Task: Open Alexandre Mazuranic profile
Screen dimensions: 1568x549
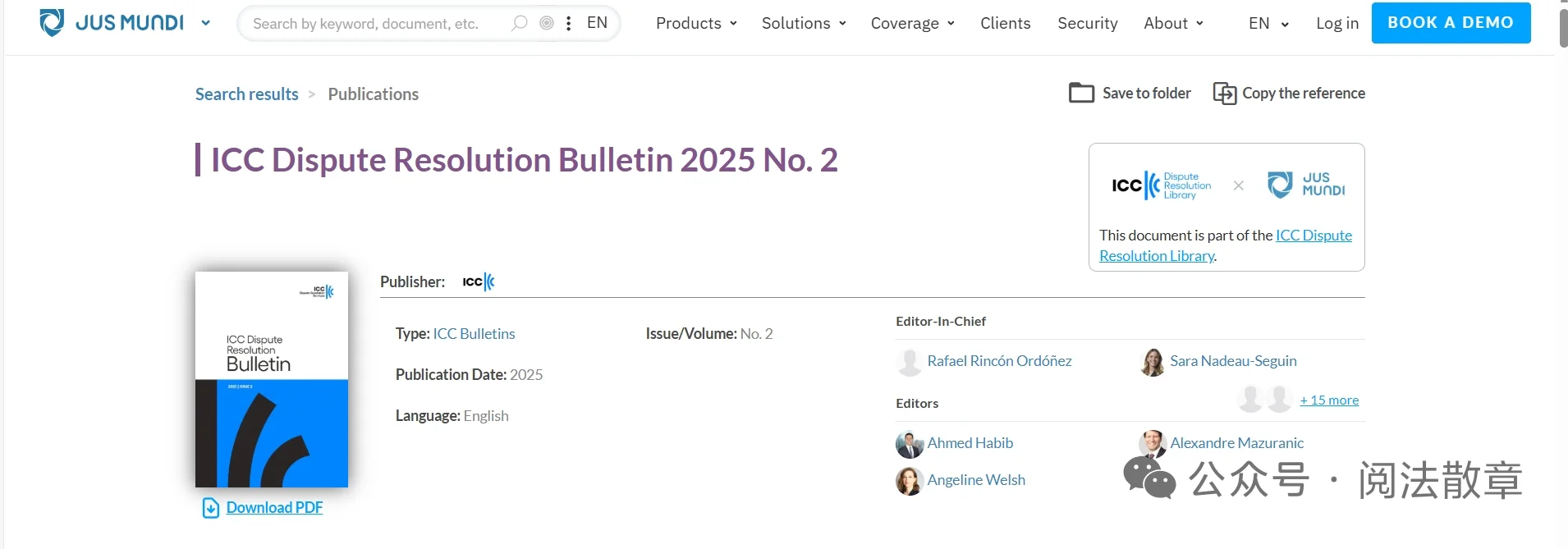Action: (x=1236, y=443)
